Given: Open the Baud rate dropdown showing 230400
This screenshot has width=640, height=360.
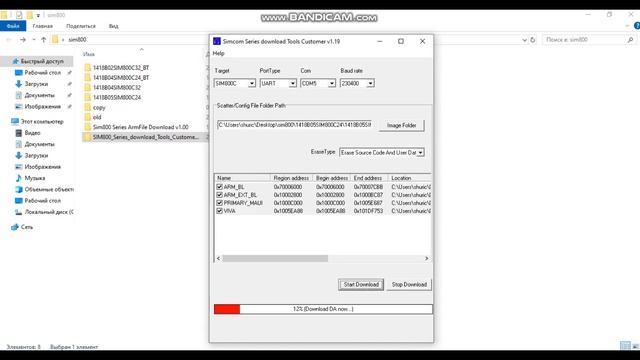Looking at the screenshot, I should coord(357,83).
